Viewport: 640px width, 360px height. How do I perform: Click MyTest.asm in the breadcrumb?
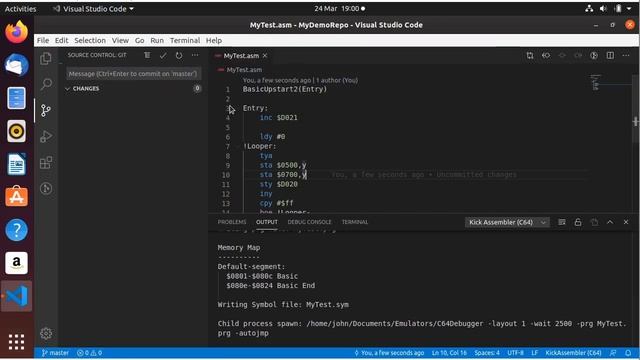click(x=244, y=70)
